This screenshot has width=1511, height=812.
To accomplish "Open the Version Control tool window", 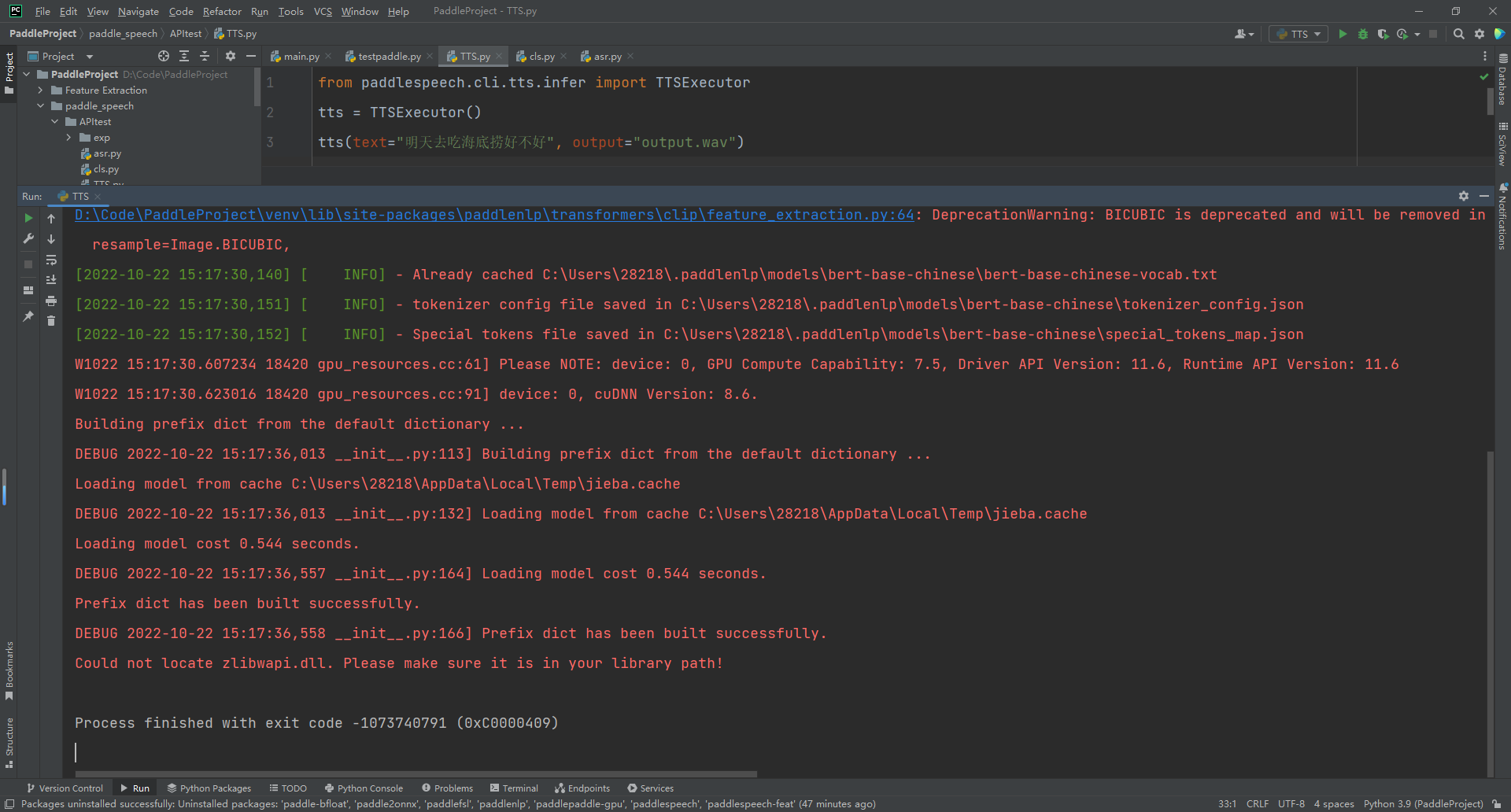I will [65, 788].
